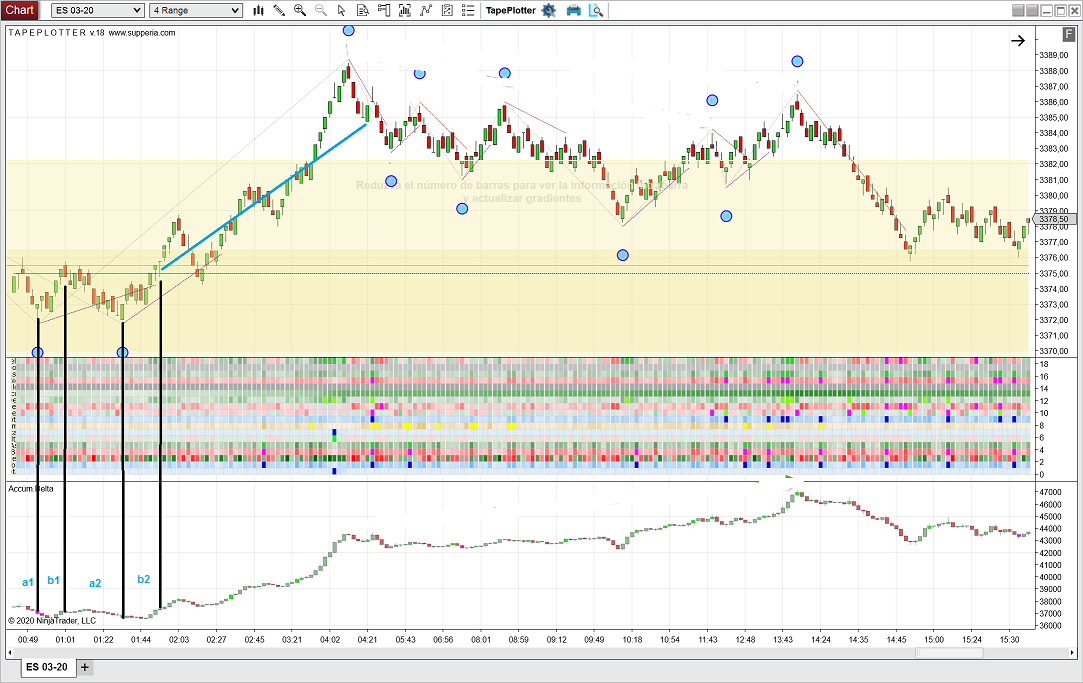The height and width of the screenshot is (683, 1083).
Task: Add a new tab with plus button
Action: 85,667
